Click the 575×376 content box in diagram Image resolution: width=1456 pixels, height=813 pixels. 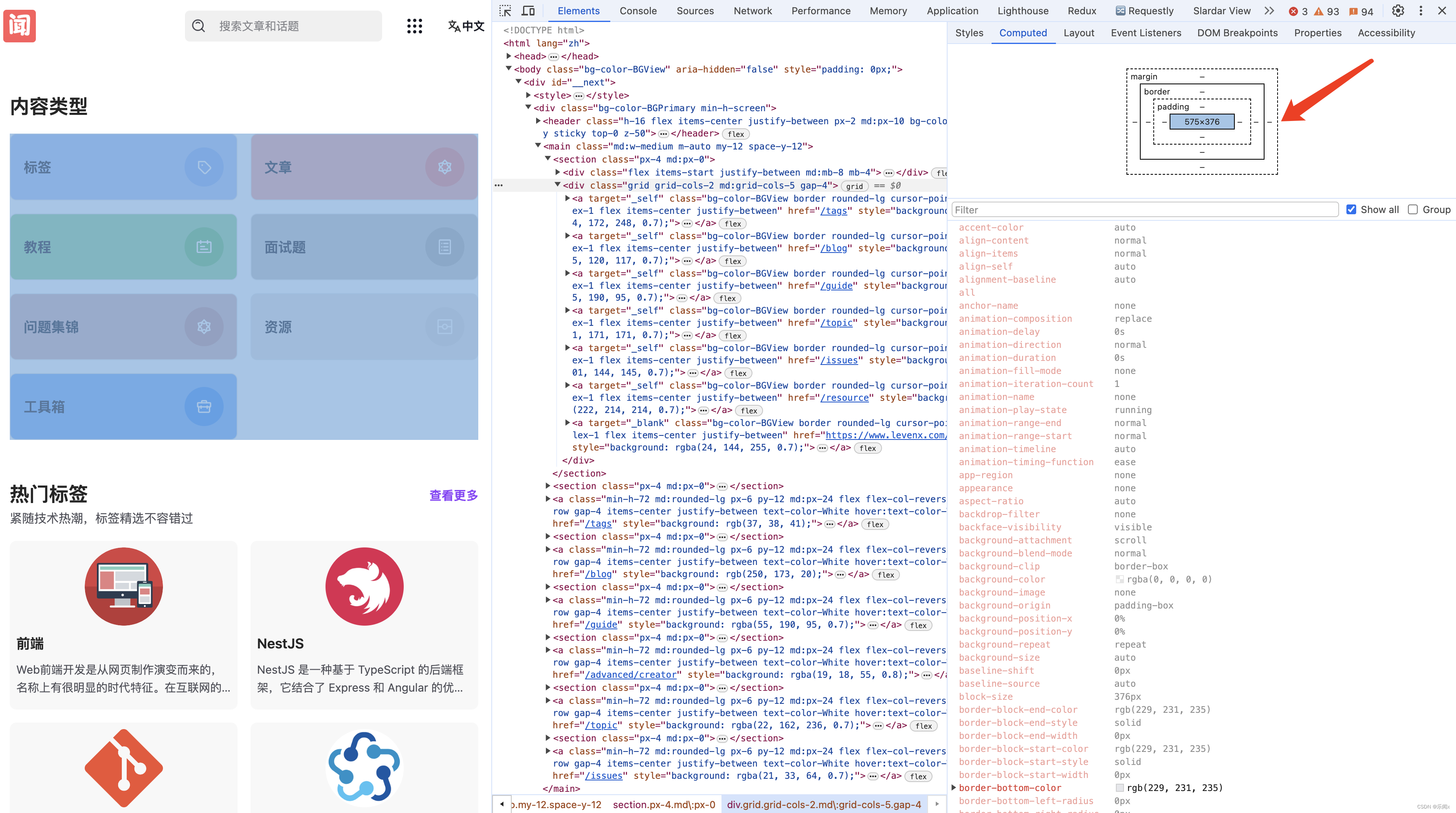point(1202,121)
